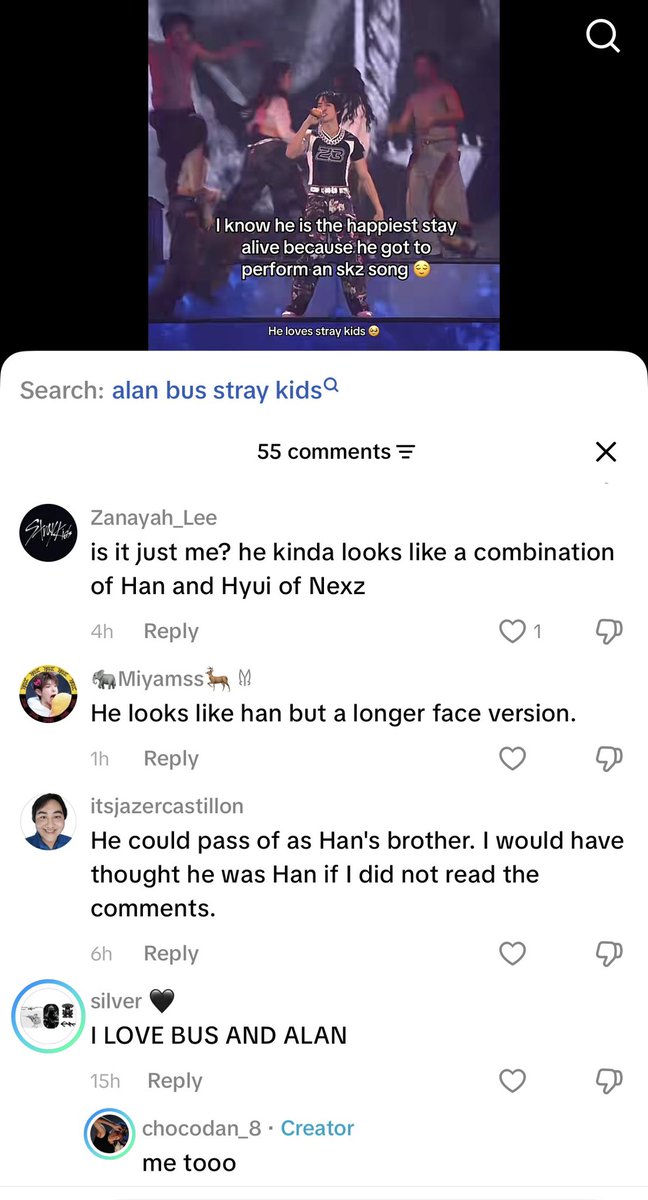648x1200 pixels.
Task: Open comment sort filter next to 55 comments
Action: coord(405,452)
